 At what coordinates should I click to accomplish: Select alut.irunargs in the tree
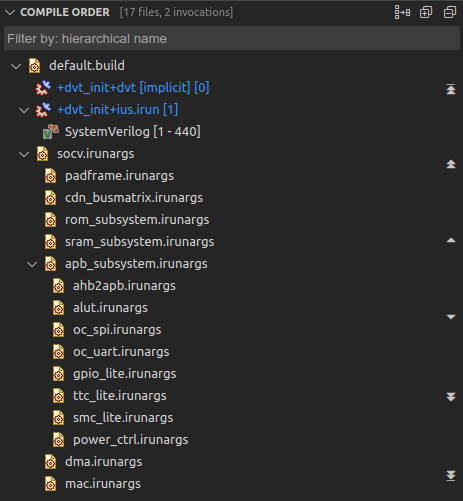point(110,308)
